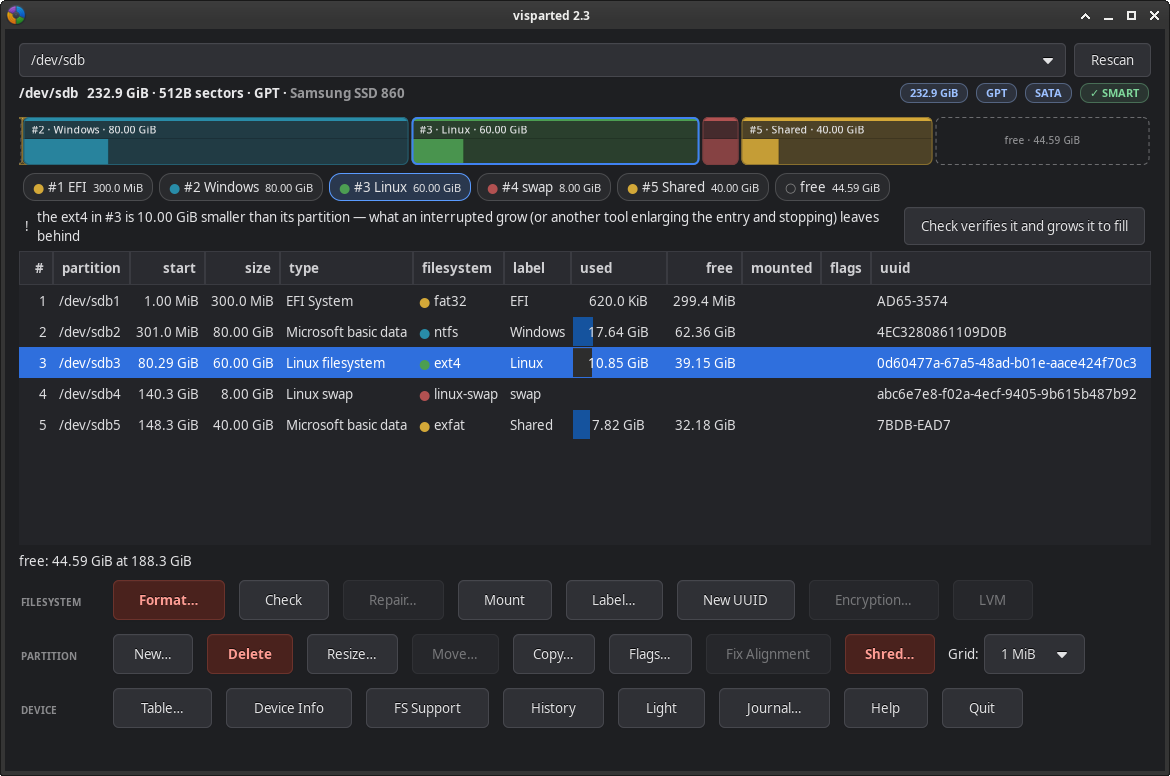Select the /dev/sdb4 row

[x=584, y=394]
